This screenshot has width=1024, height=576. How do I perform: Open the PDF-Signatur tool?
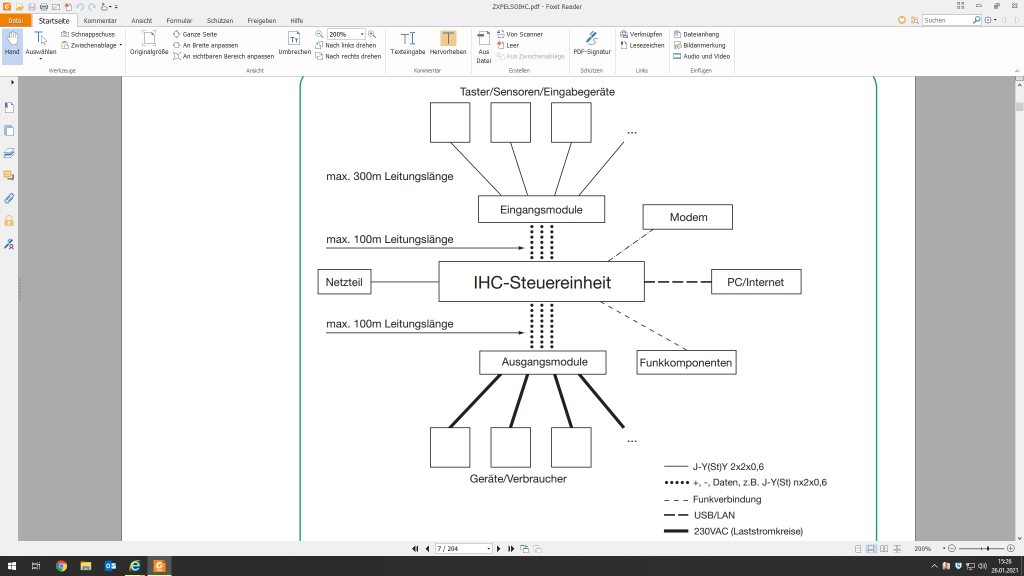click(591, 43)
